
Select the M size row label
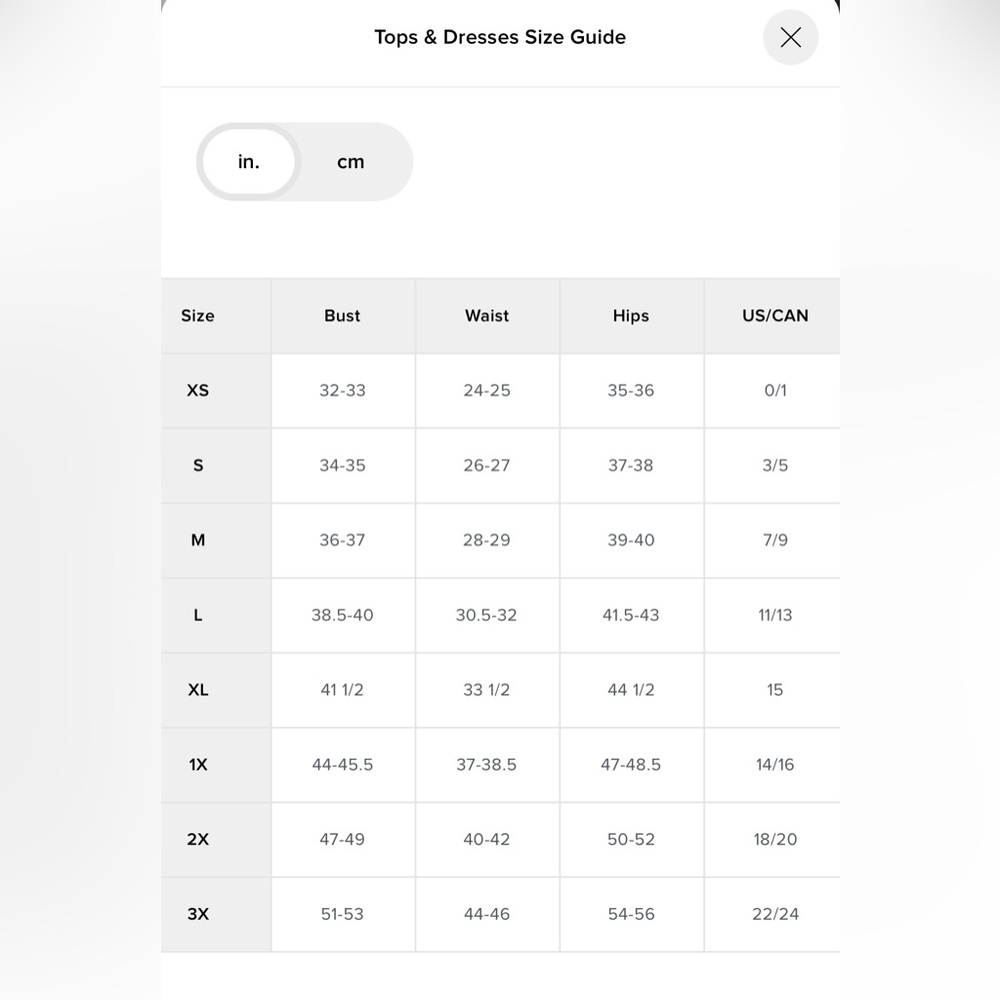coord(198,540)
